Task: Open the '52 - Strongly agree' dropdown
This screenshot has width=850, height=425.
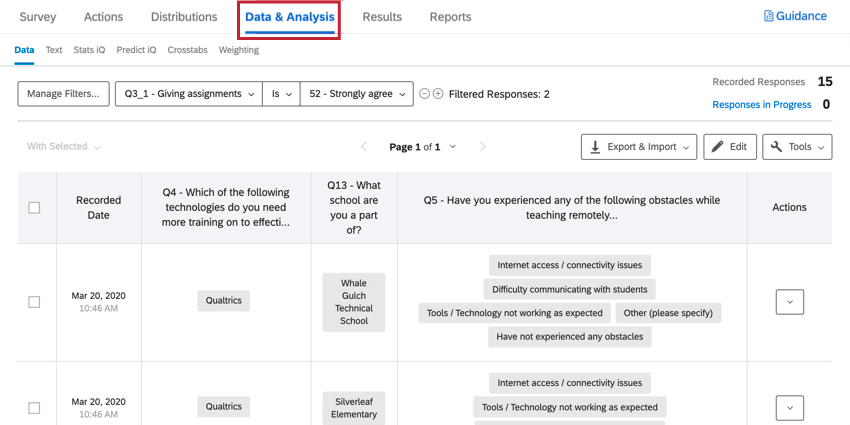Action: 357,94
